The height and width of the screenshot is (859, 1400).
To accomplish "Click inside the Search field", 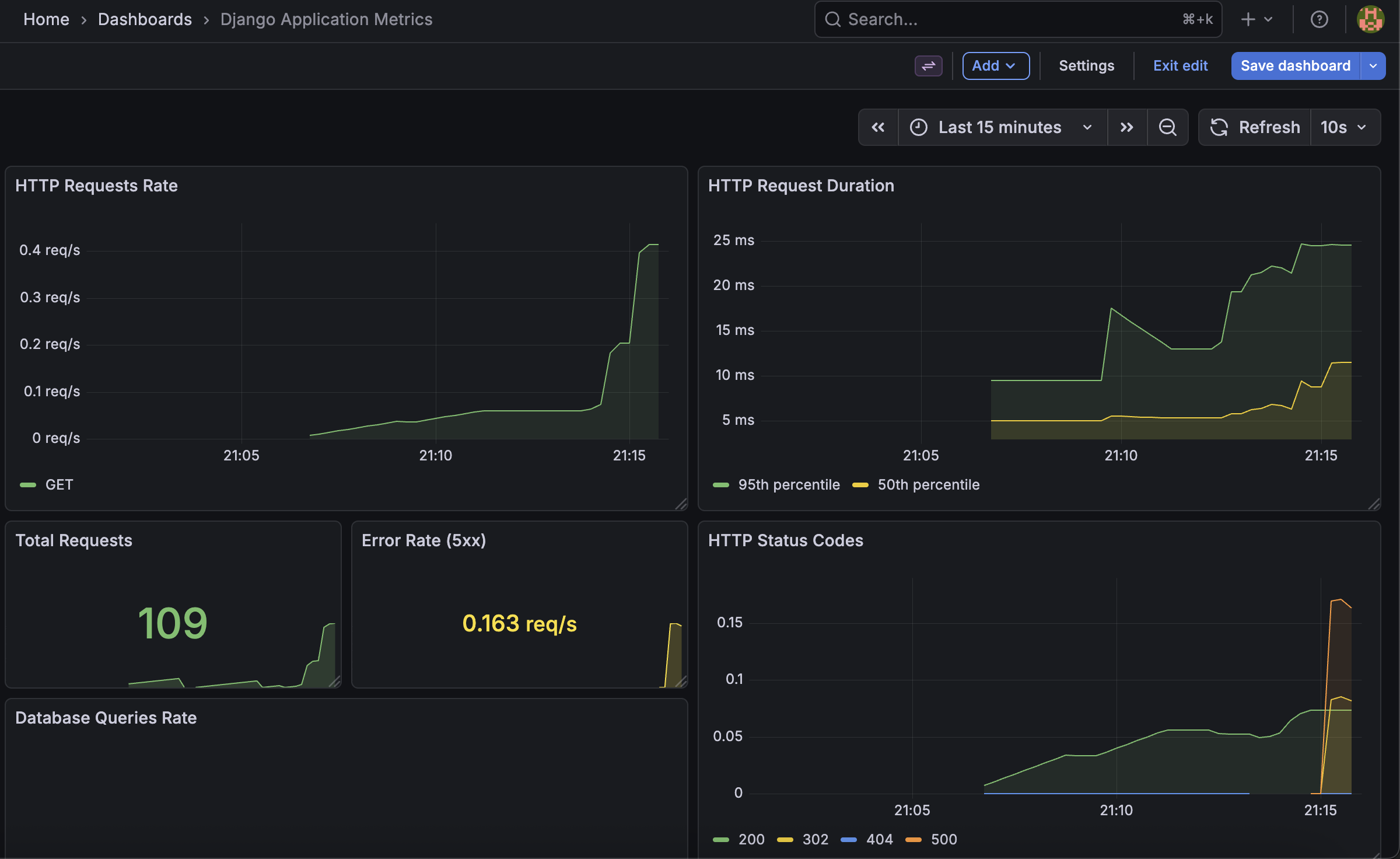I will [992, 19].
